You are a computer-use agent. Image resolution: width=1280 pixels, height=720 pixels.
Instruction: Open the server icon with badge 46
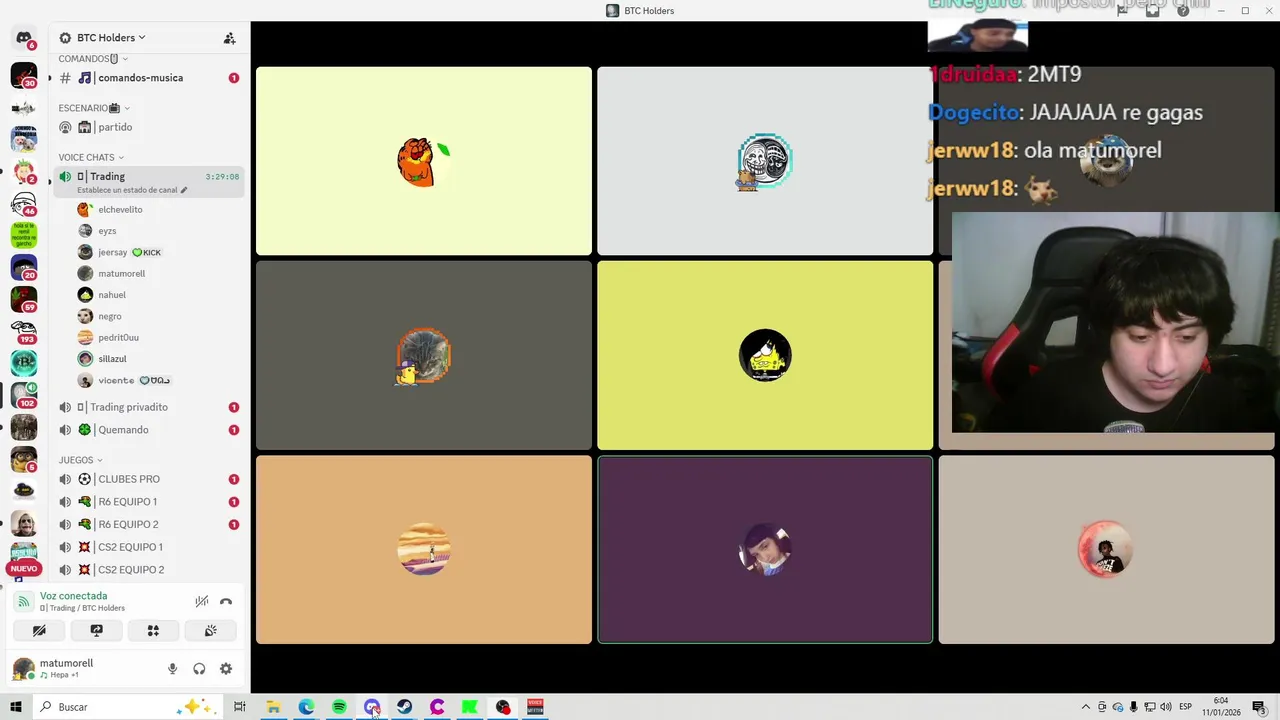point(24,204)
